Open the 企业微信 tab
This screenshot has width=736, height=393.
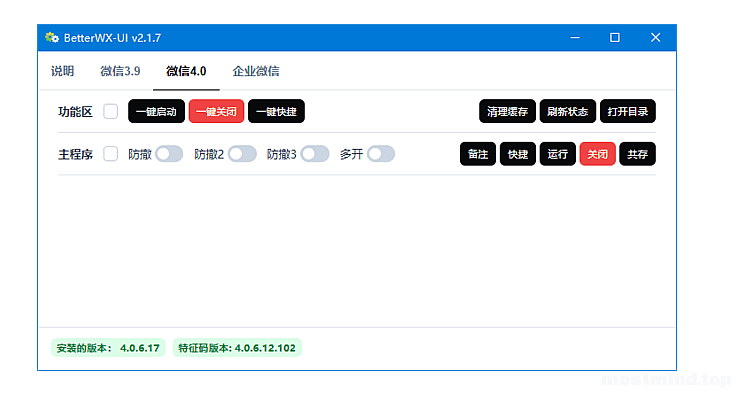click(256, 71)
